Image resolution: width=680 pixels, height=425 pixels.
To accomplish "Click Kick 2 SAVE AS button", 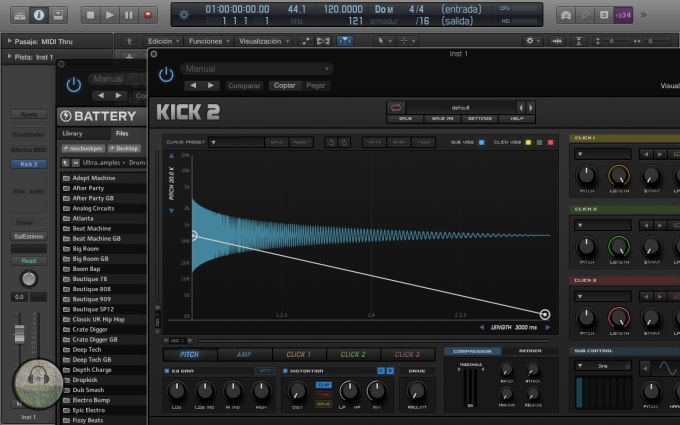I will point(442,118).
